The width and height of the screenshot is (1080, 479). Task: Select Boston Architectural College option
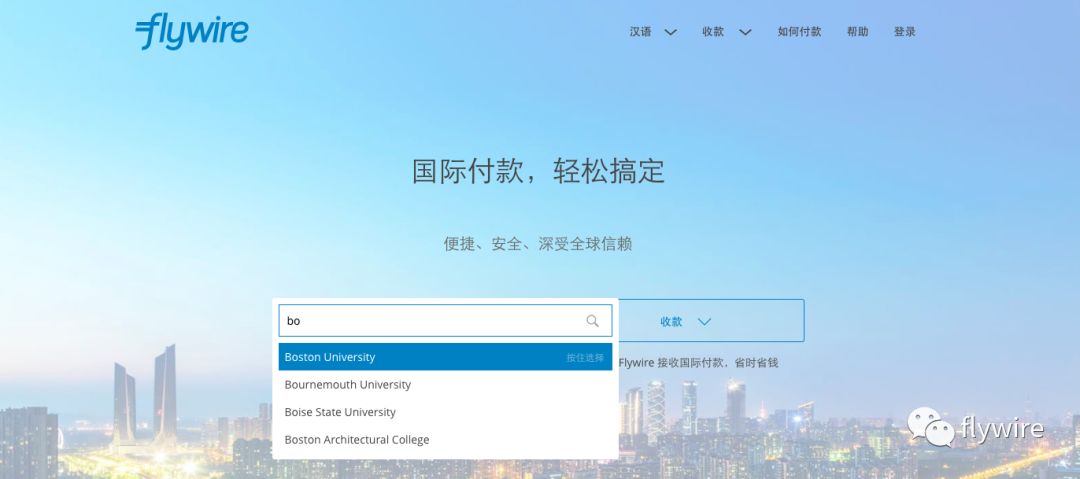[x=445, y=440]
